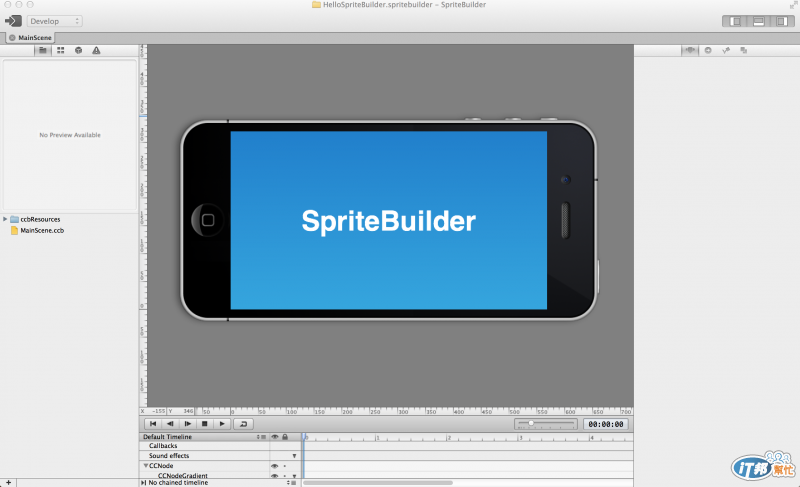Click the No Preview Available pane
This screenshot has width=800, height=487.
click(70, 135)
